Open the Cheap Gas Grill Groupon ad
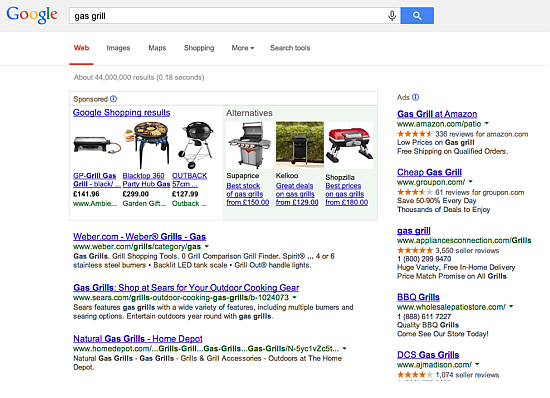The image size is (550, 398). pos(429,172)
